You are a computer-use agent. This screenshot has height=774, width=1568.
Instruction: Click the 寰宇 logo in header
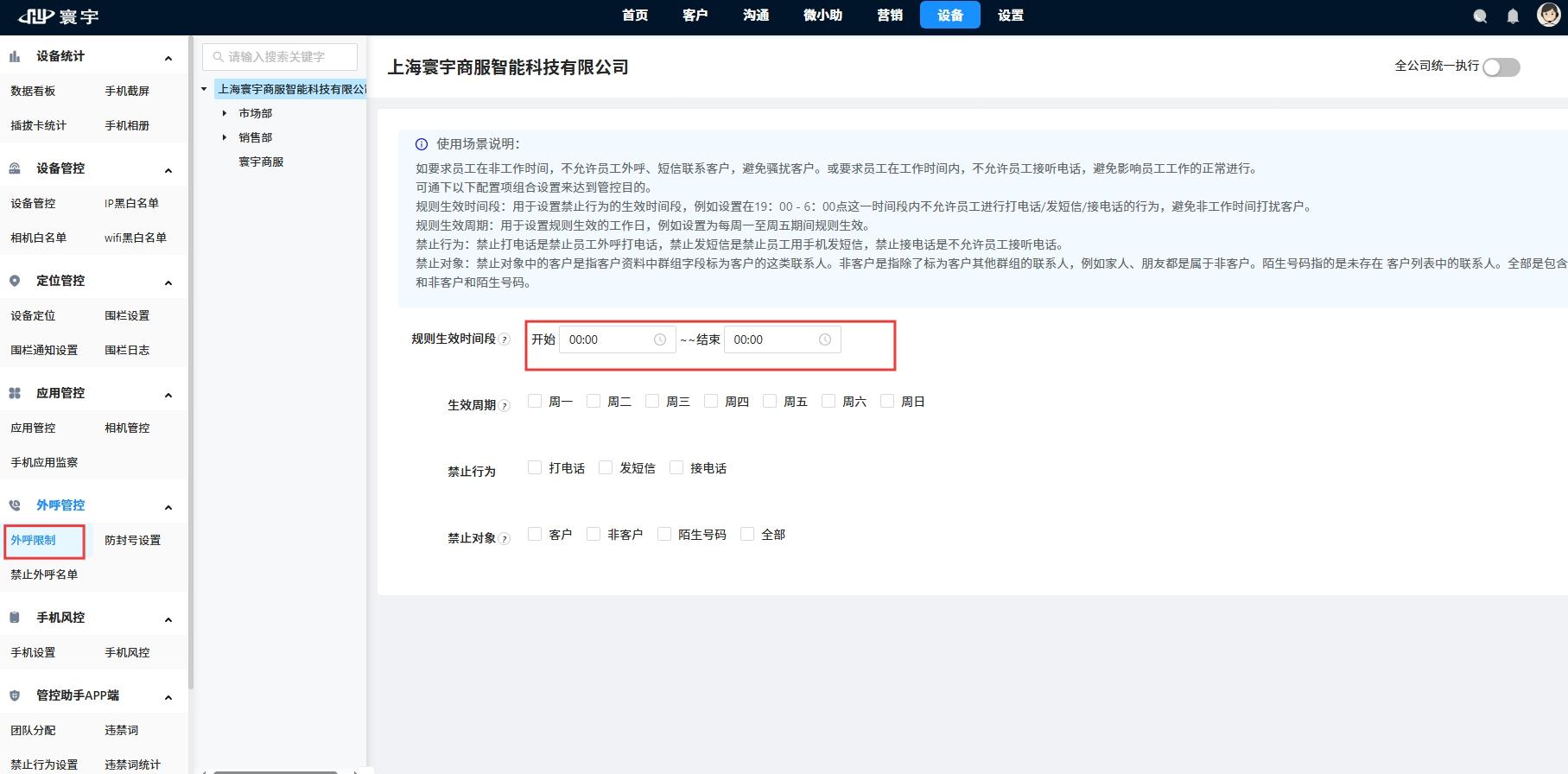point(59,16)
